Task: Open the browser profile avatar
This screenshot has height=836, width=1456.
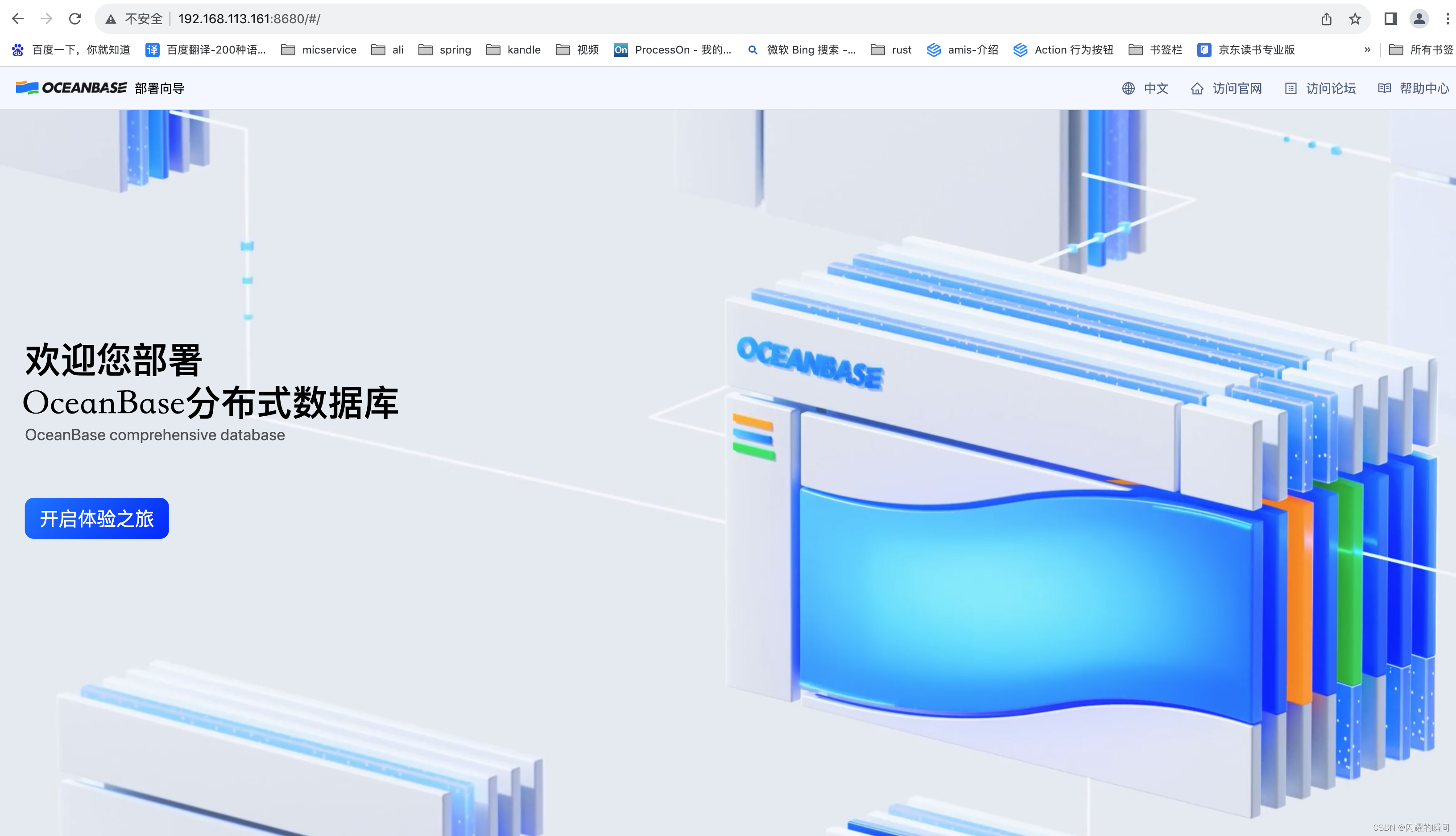Action: point(1419,19)
